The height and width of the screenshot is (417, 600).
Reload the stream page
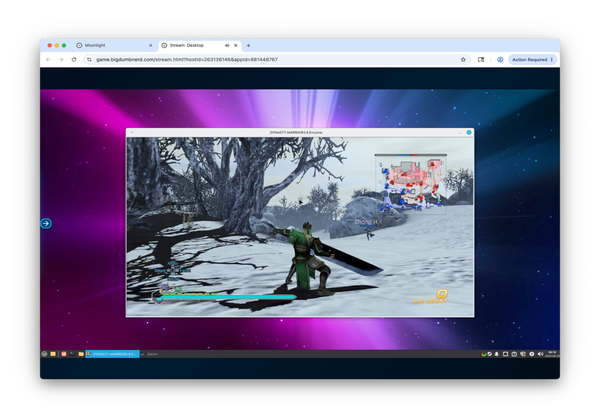point(74,59)
